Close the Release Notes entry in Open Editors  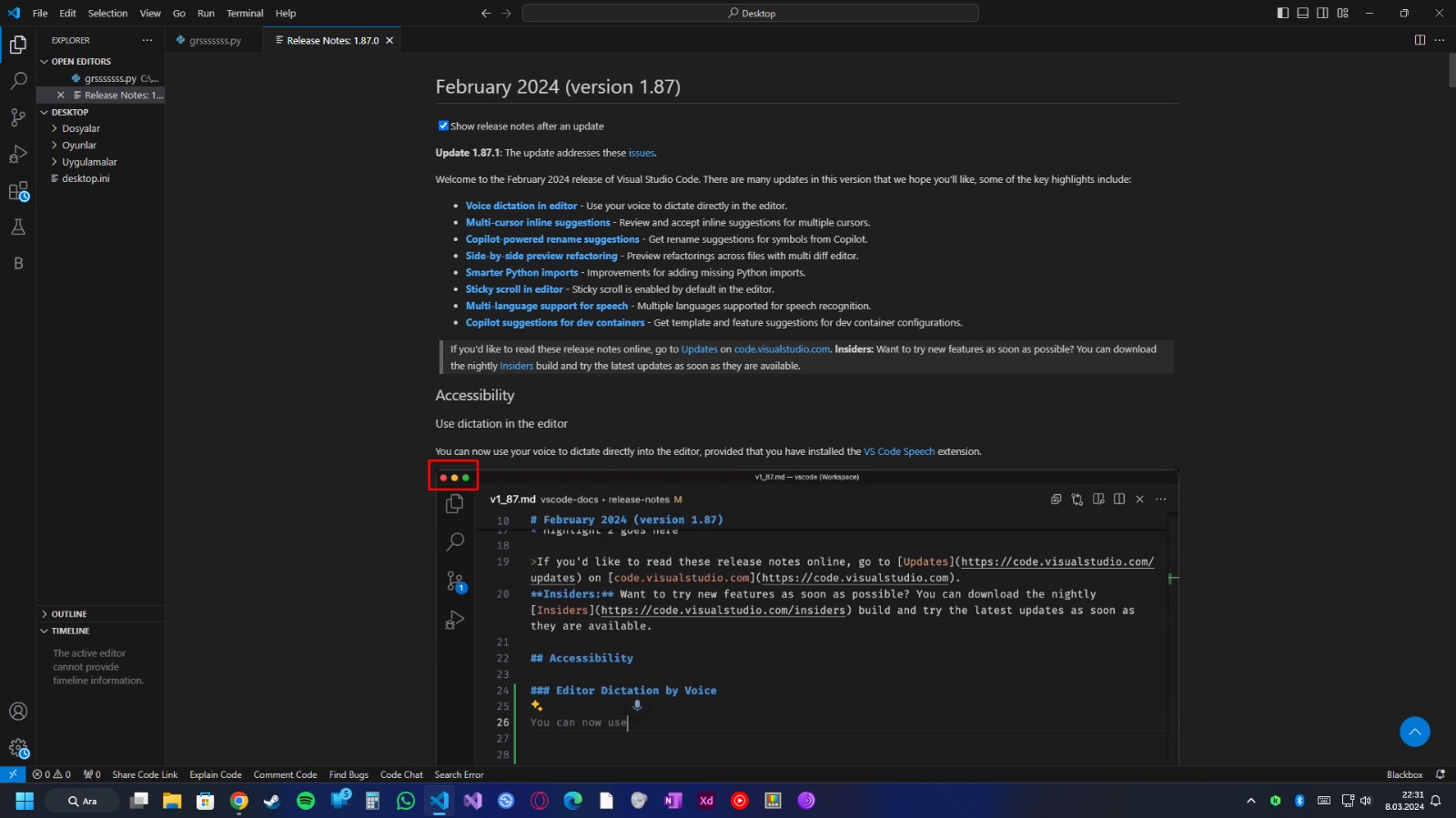61,95
